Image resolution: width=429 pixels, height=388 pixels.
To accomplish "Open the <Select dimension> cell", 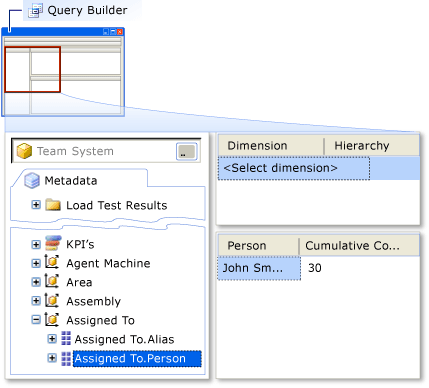I will point(294,168).
